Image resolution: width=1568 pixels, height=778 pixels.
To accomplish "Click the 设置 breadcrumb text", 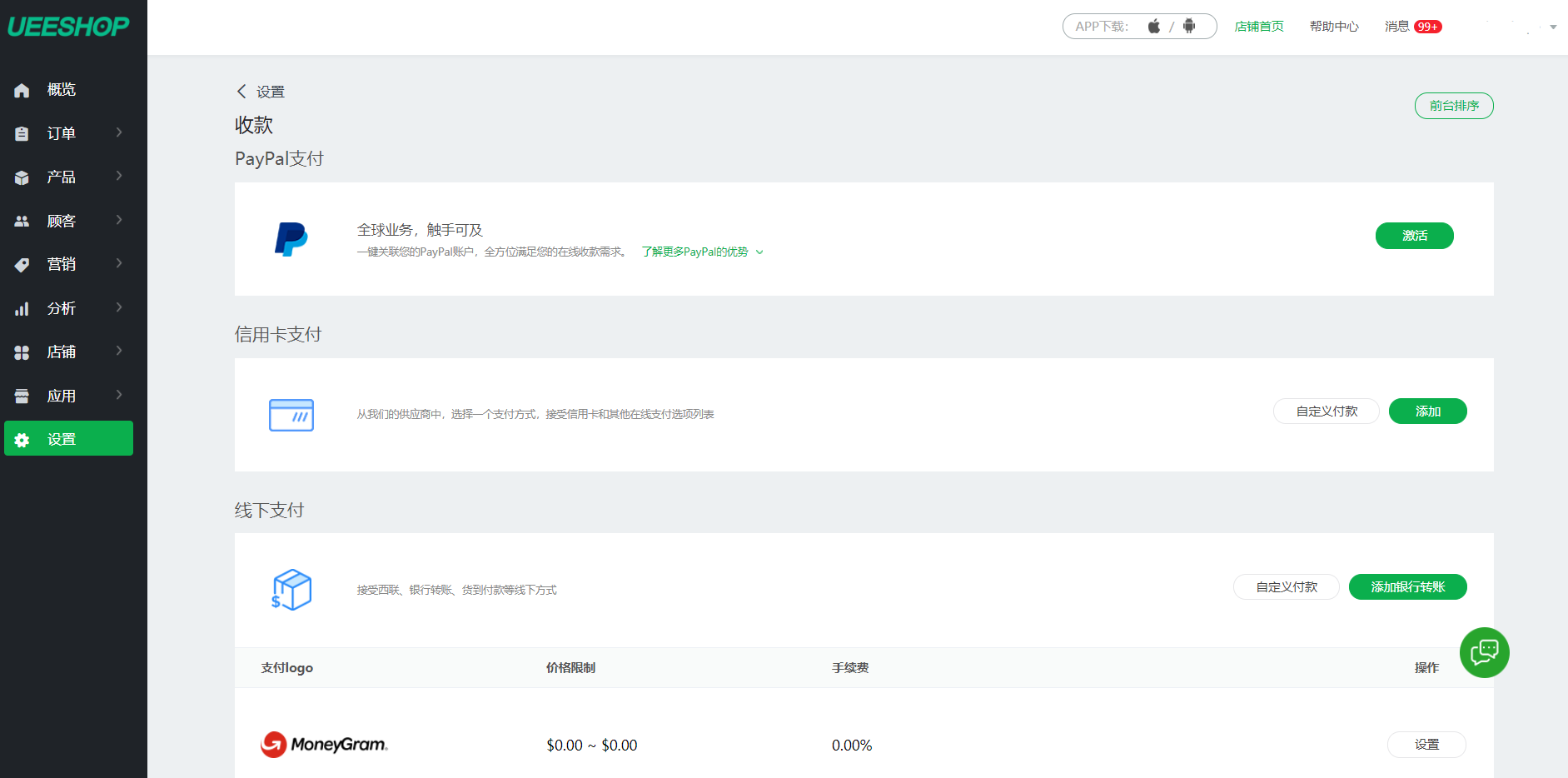I will tap(271, 92).
